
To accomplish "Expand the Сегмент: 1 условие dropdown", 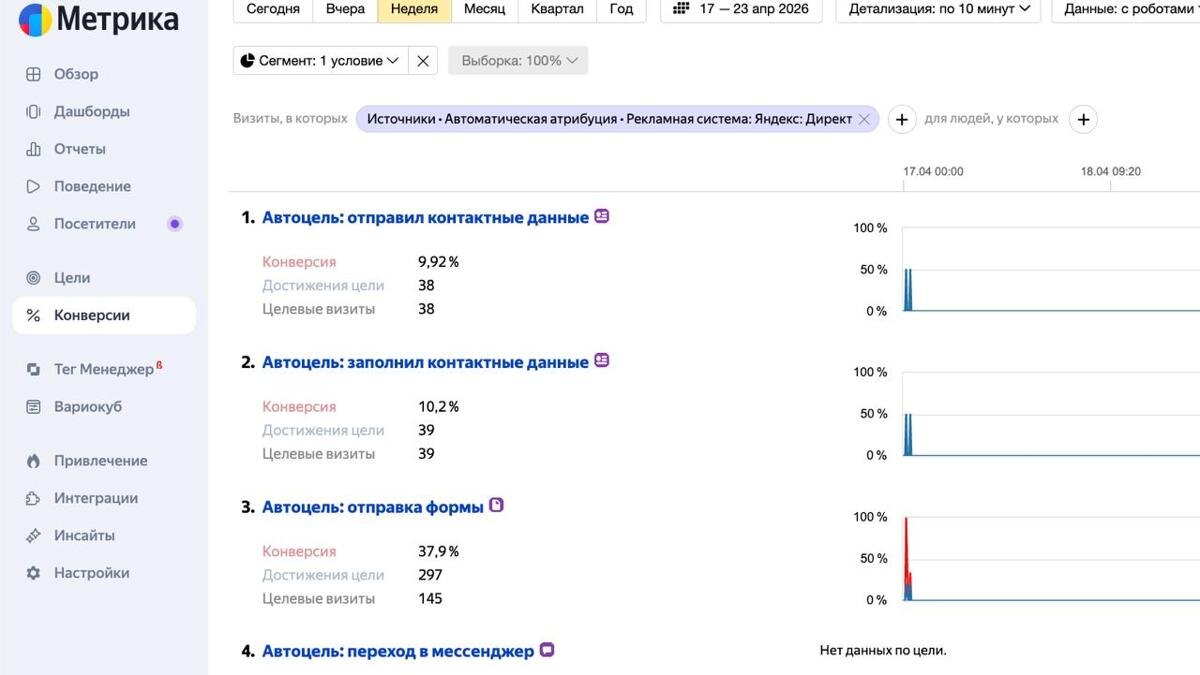I will [320, 61].
